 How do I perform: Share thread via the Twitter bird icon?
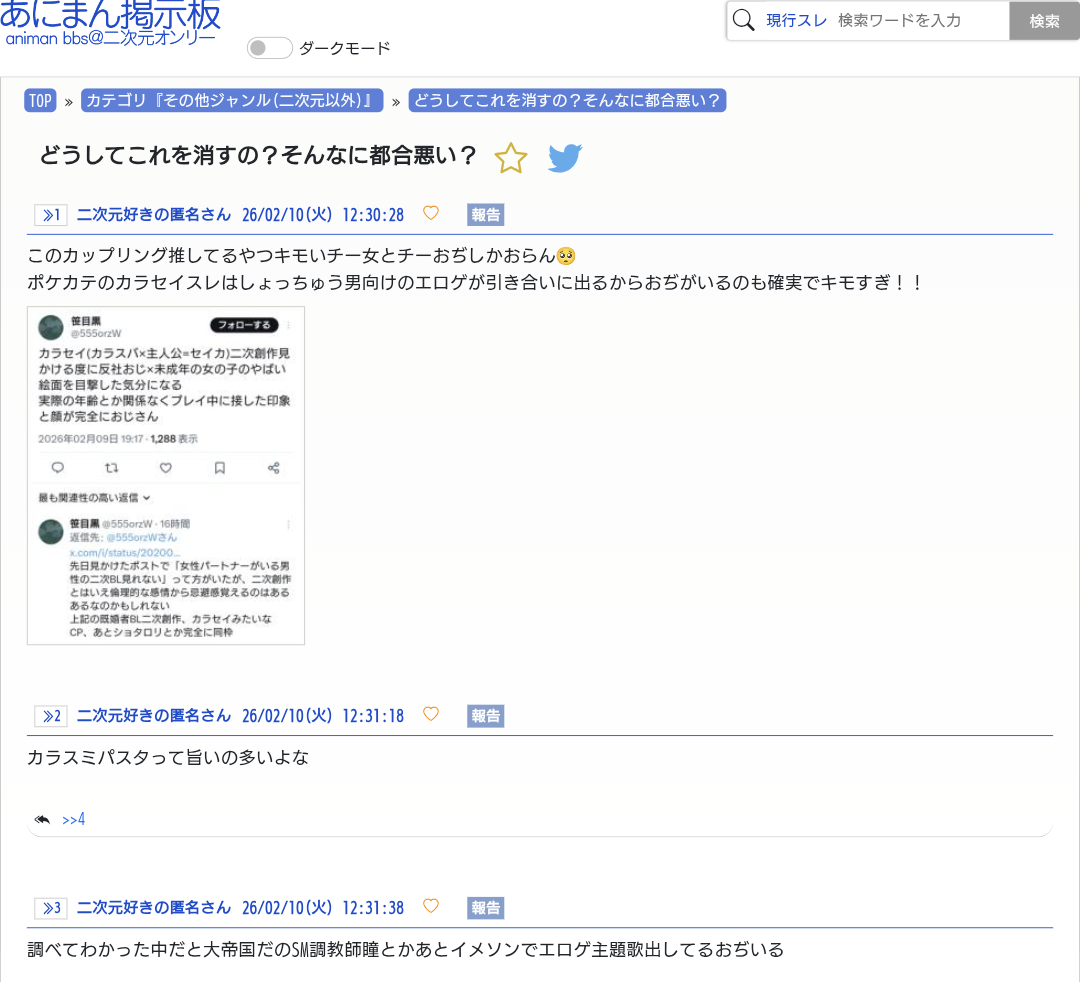(x=565, y=158)
